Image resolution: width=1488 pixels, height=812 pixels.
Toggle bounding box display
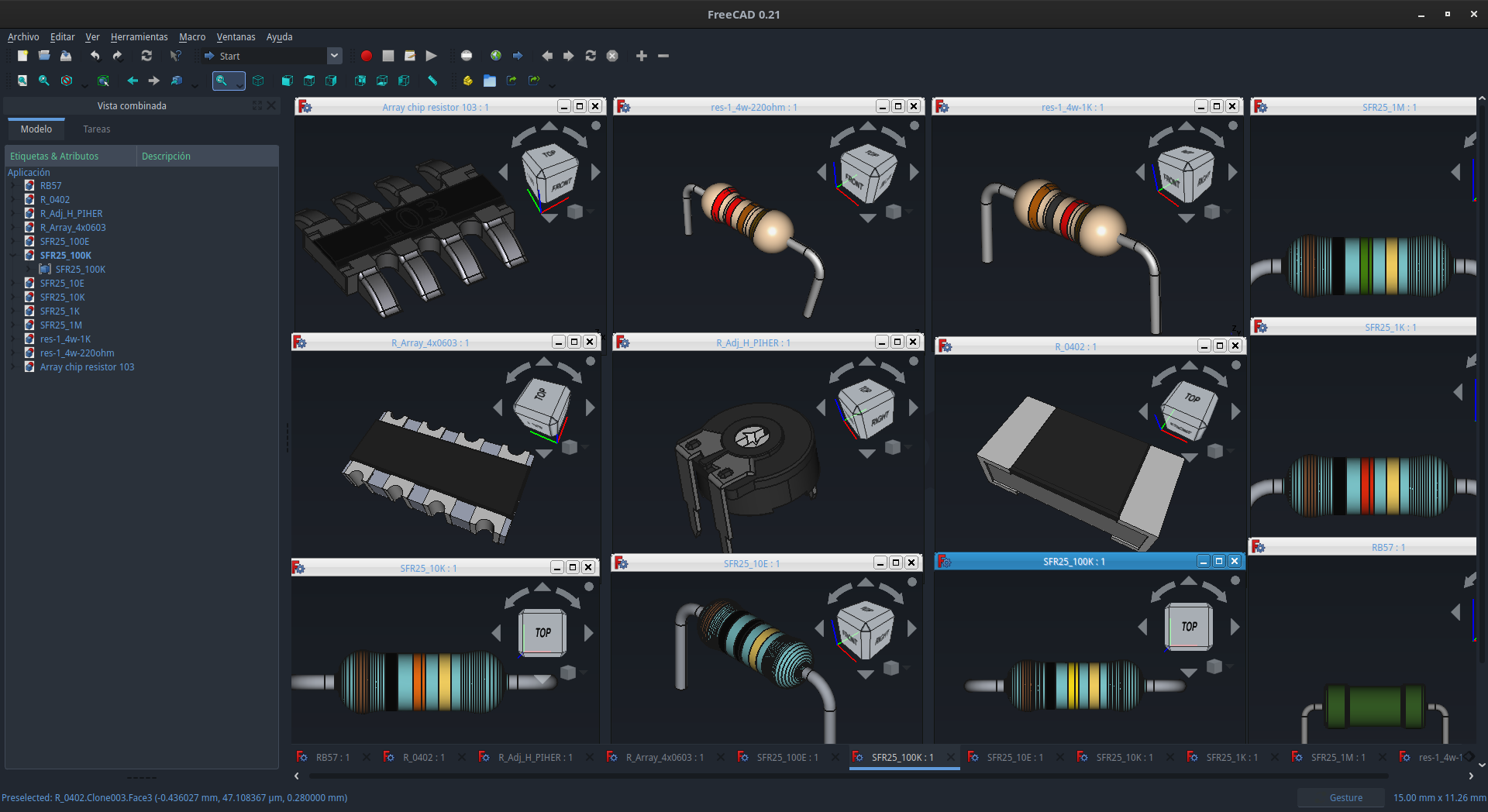pyautogui.click(x=103, y=81)
